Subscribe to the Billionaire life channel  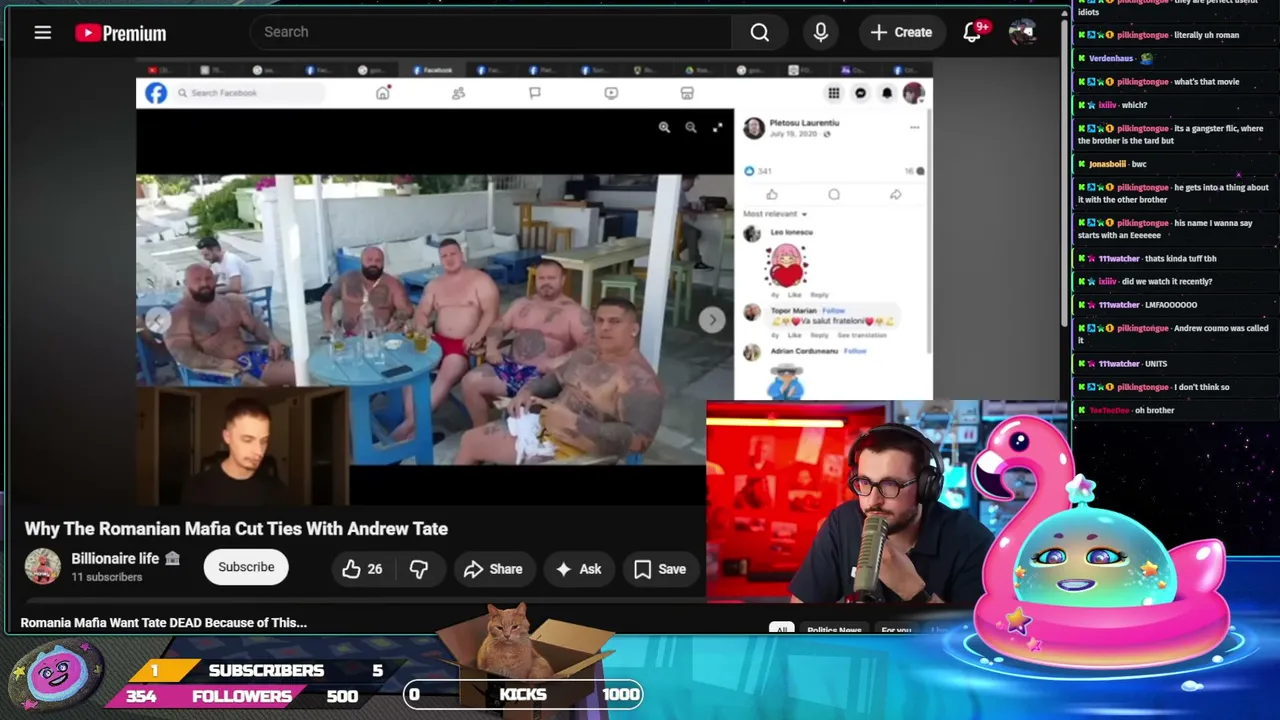click(246, 567)
